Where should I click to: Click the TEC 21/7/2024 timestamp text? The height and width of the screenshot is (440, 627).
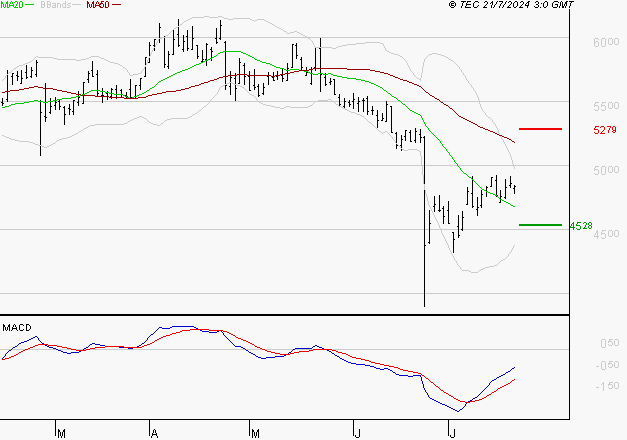point(511,5)
